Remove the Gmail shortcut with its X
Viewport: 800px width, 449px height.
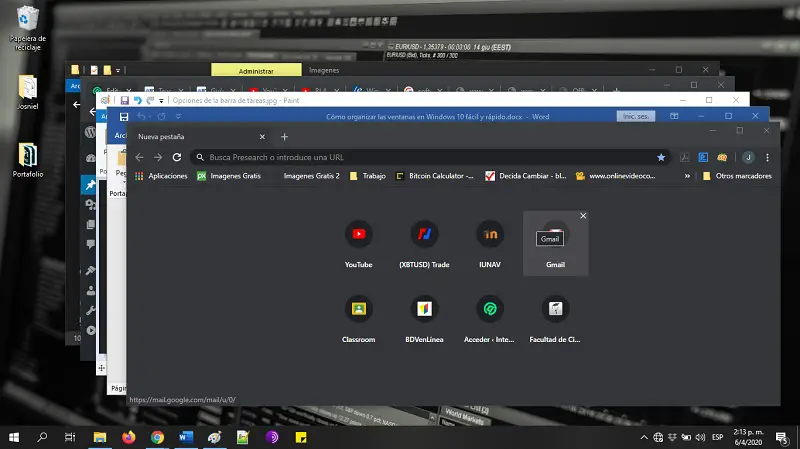point(583,216)
